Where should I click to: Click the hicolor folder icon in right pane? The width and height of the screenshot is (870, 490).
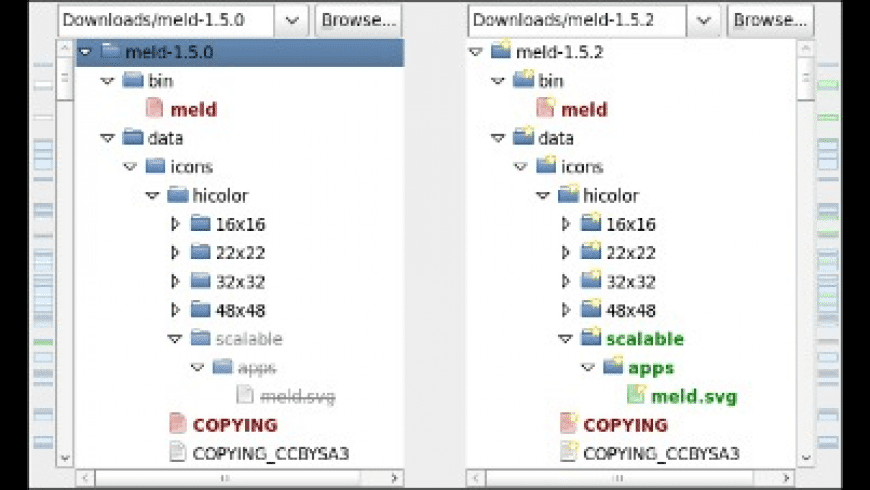click(x=568, y=195)
